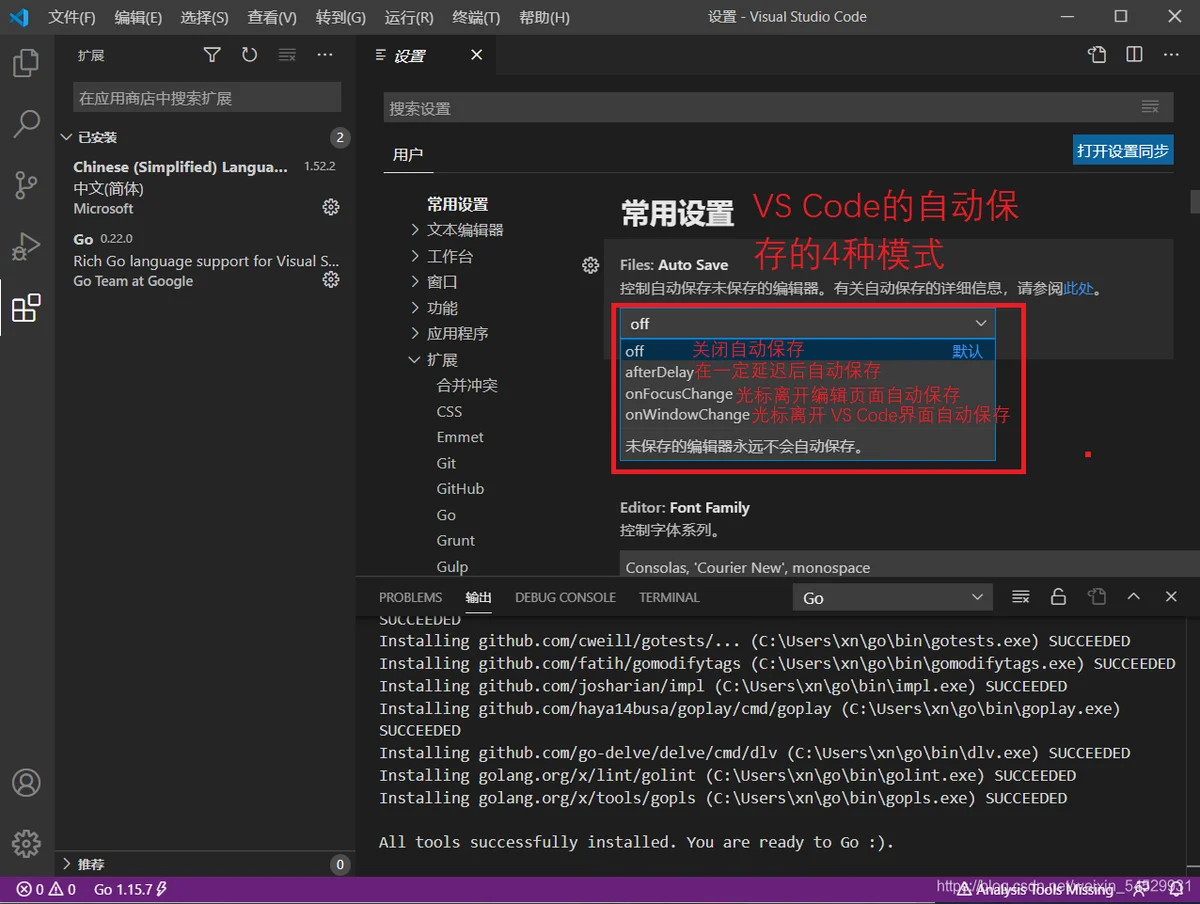Select Git in settings extension list

pyautogui.click(x=446, y=463)
